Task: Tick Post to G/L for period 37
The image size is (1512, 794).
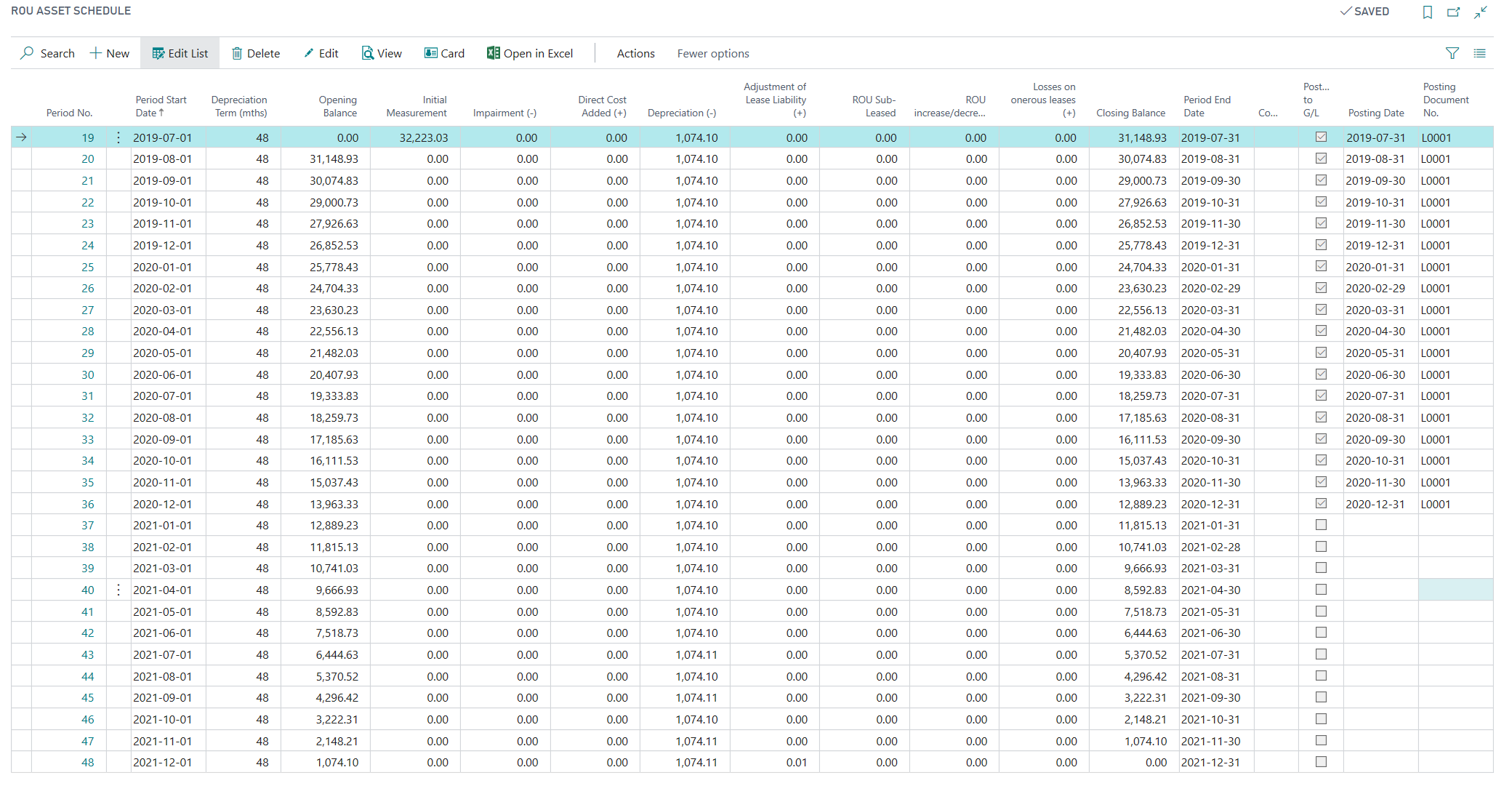Action: (1321, 525)
